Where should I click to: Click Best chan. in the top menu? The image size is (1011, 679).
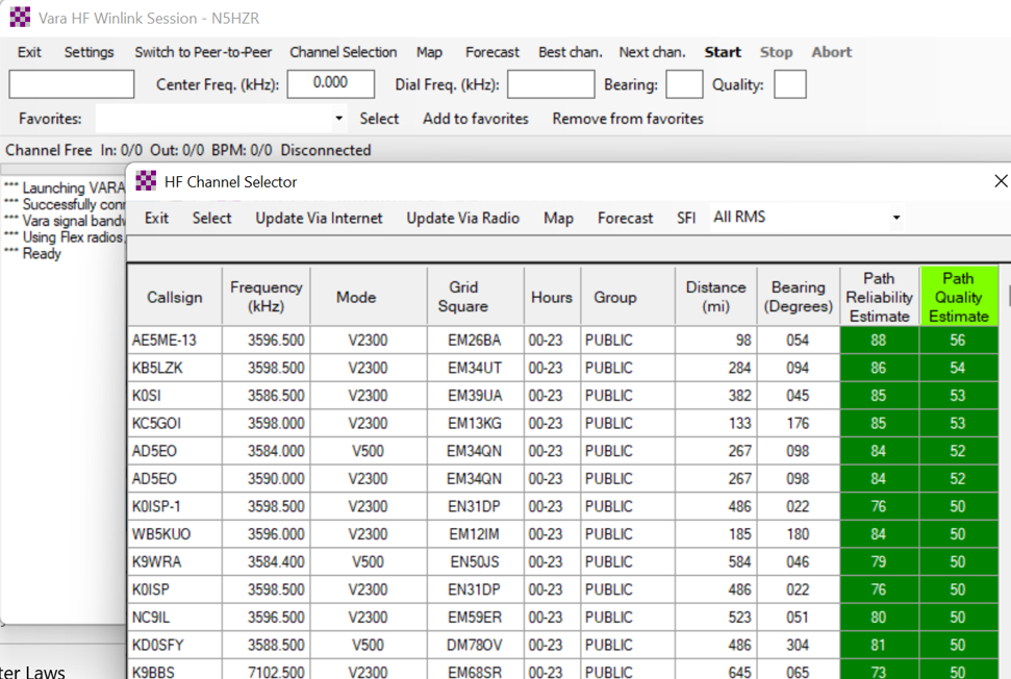tap(570, 52)
